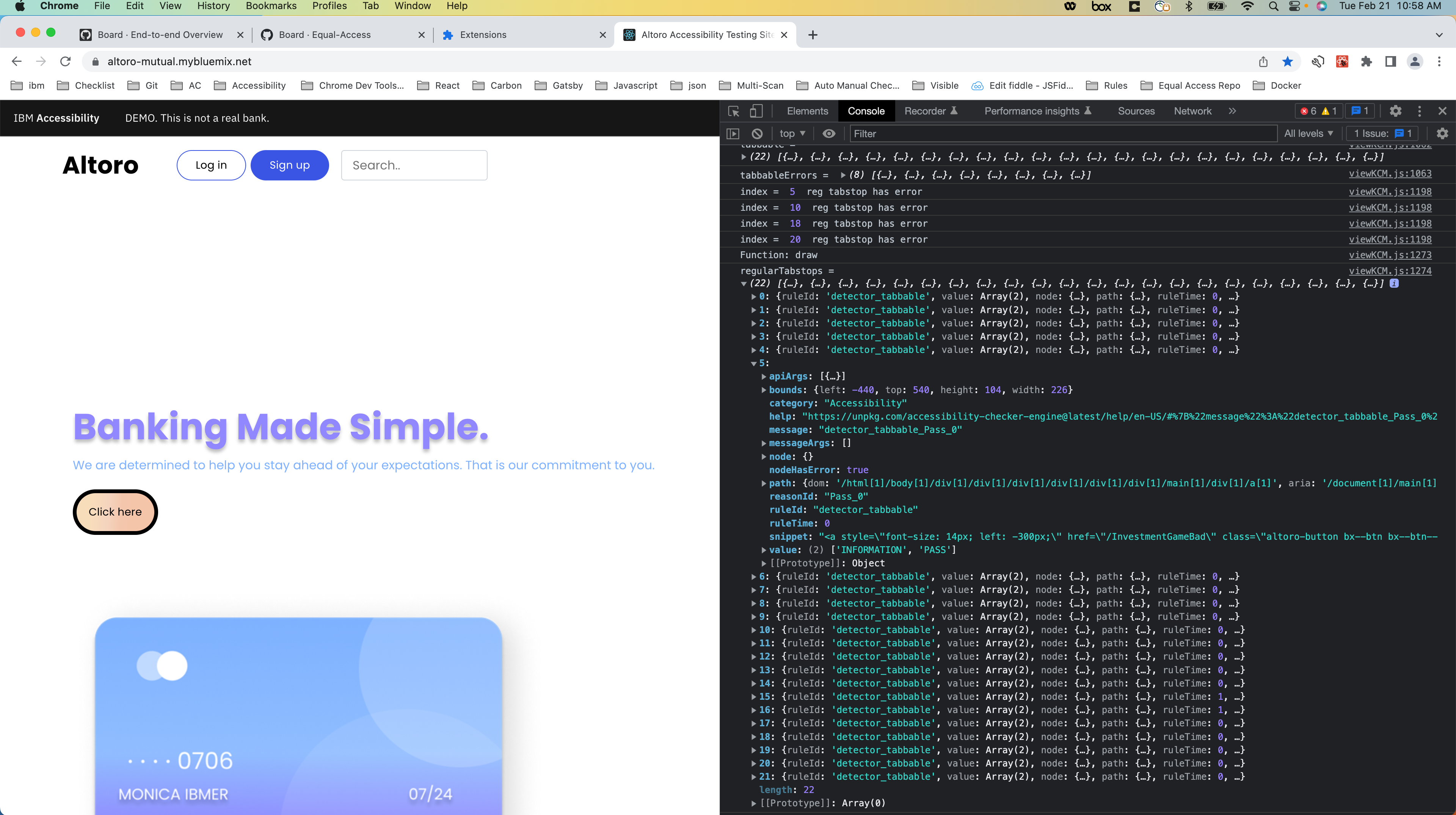Screen dimensions: 1456x815
Task: Clear the console messages
Action: click(756, 133)
